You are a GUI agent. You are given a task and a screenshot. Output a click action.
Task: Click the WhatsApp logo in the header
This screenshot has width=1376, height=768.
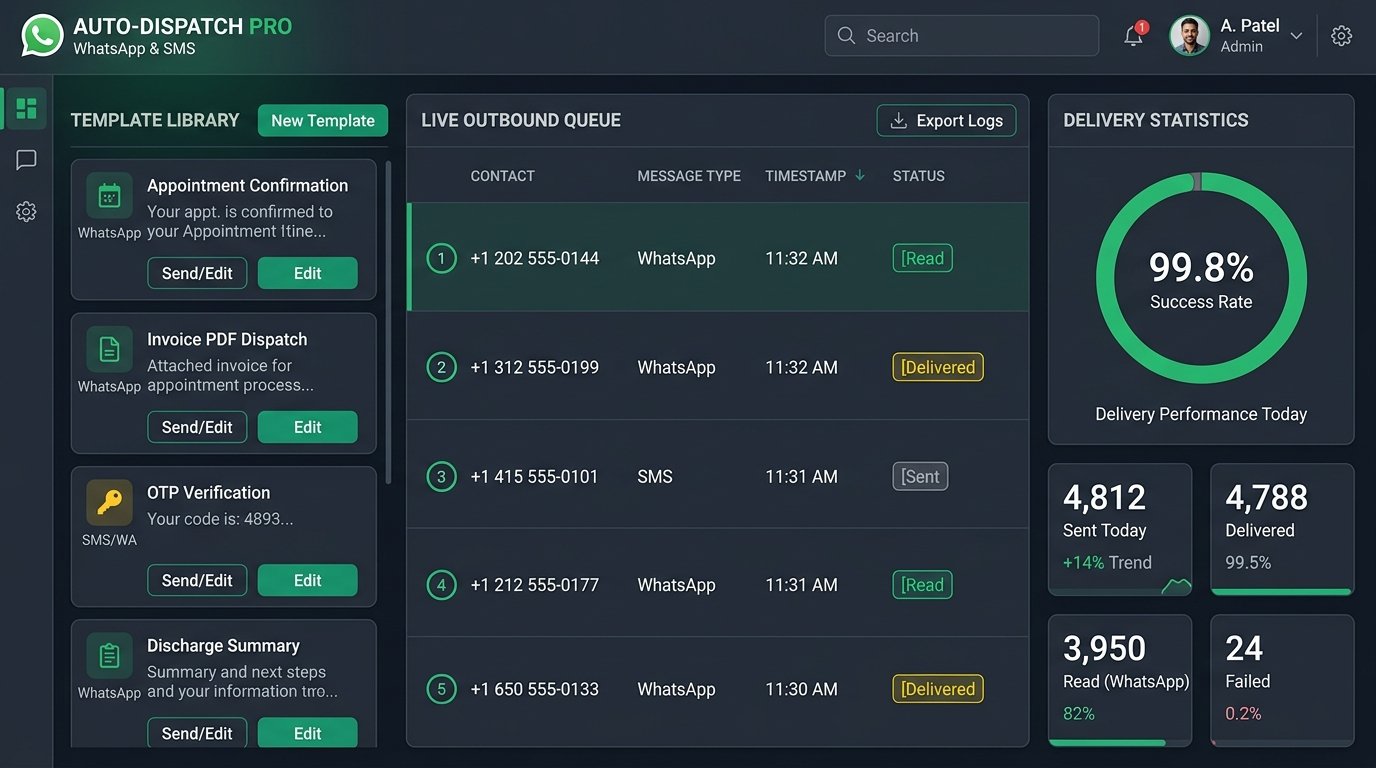click(x=42, y=36)
